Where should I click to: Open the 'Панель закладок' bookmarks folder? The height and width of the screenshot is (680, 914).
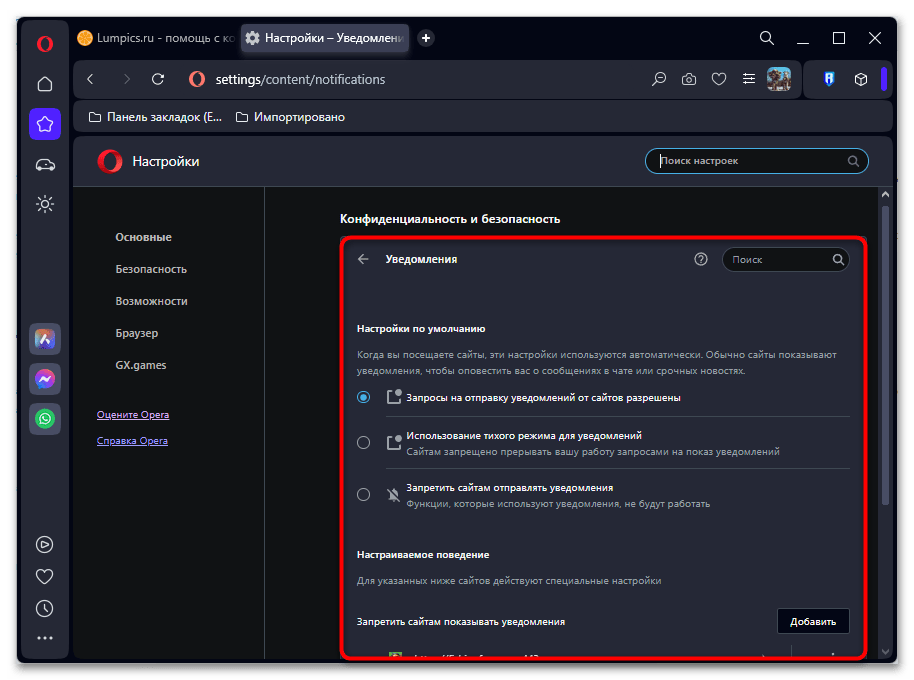(156, 117)
